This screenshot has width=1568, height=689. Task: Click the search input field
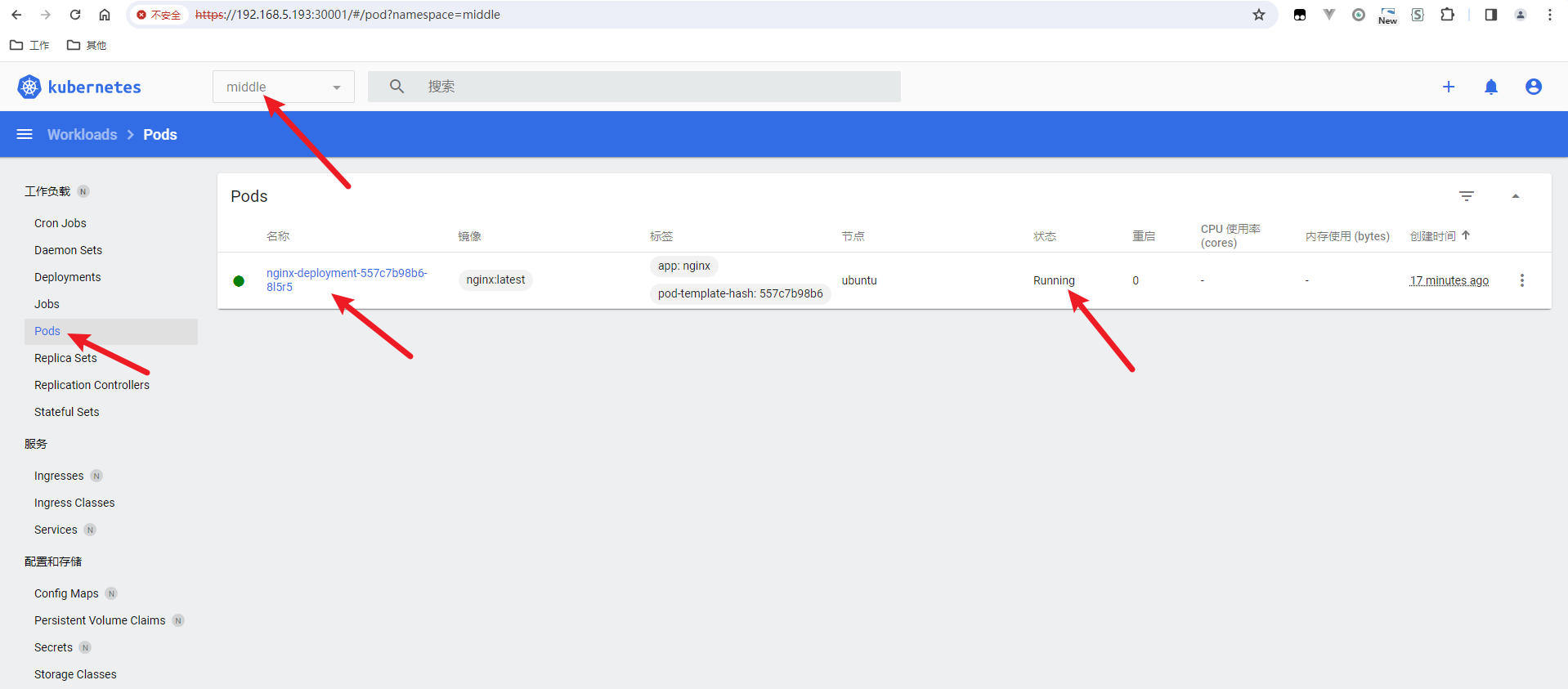coord(634,87)
